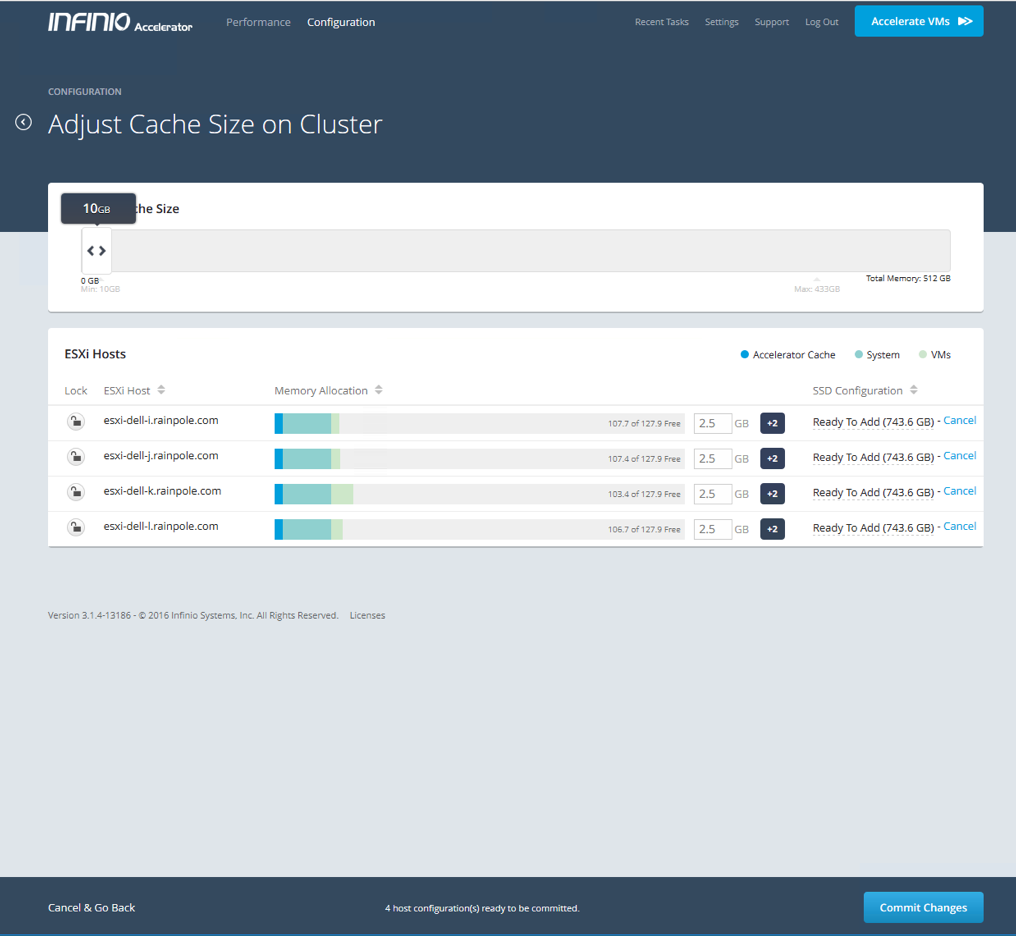The image size is (1016, 936).
Task: Lock the esxi-dell-l.rainpole.com host
Action: [75, 527]
